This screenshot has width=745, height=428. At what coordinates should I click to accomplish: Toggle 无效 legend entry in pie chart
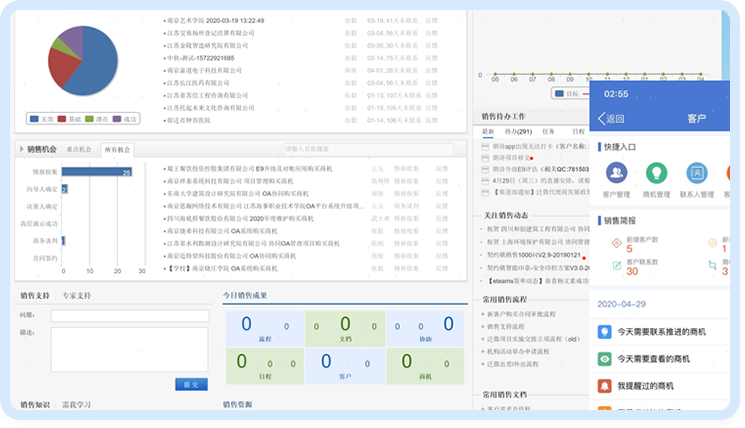(42, 118)
